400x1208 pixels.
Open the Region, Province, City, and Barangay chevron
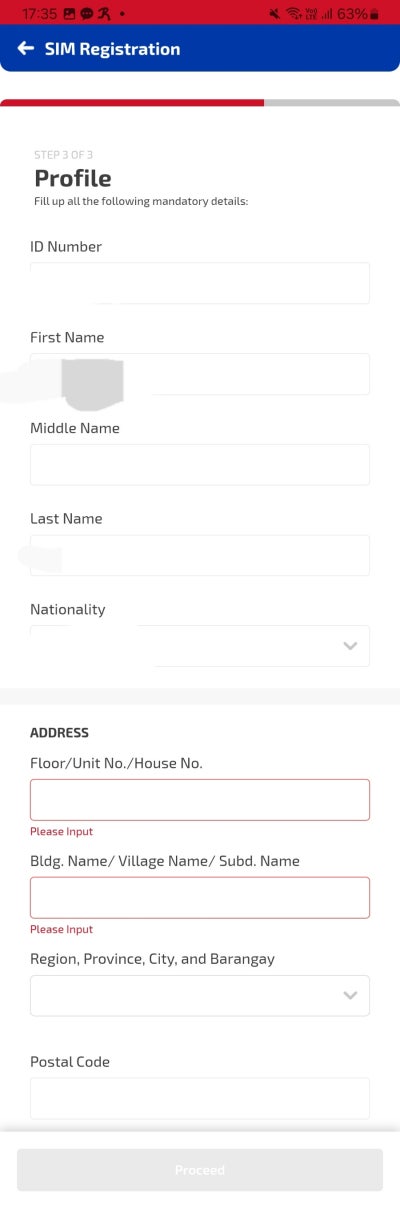coord(350,996)
